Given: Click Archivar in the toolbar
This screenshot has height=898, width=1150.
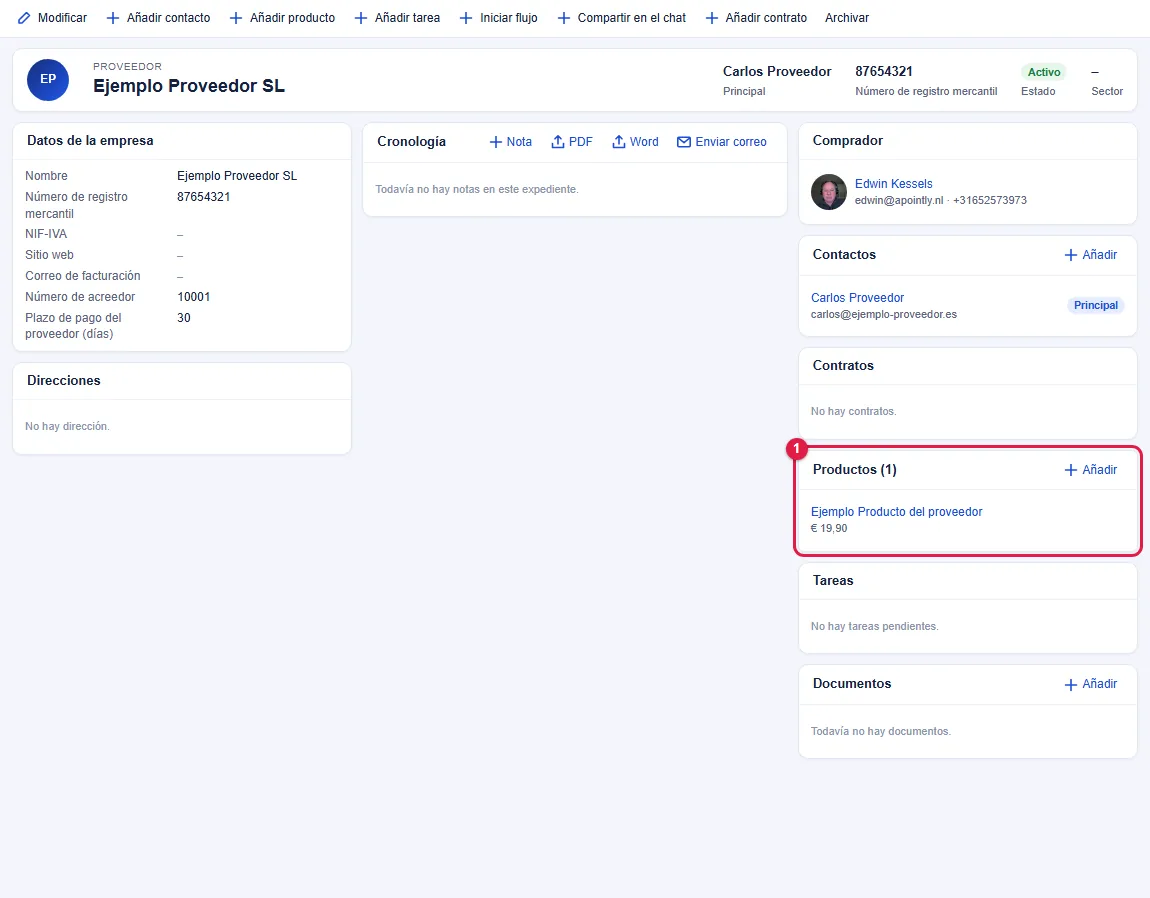Looking at the screenshot, I should [x=846, y=18].
